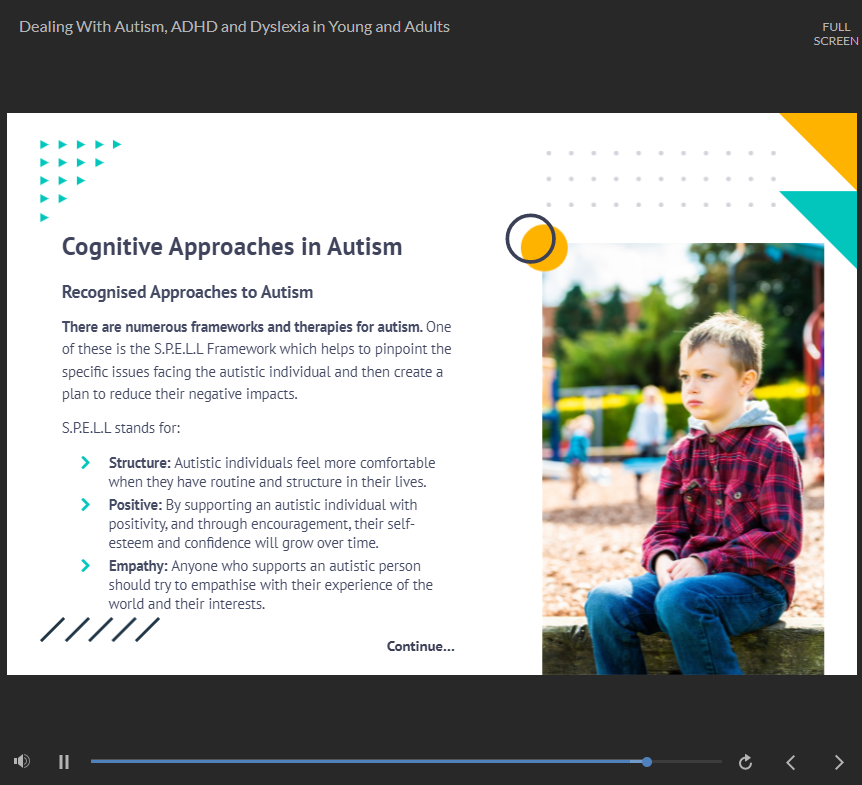Click the chevron bullet beside Positive
The width and height of the screenshot is (862, 785).
pos(86,505)
